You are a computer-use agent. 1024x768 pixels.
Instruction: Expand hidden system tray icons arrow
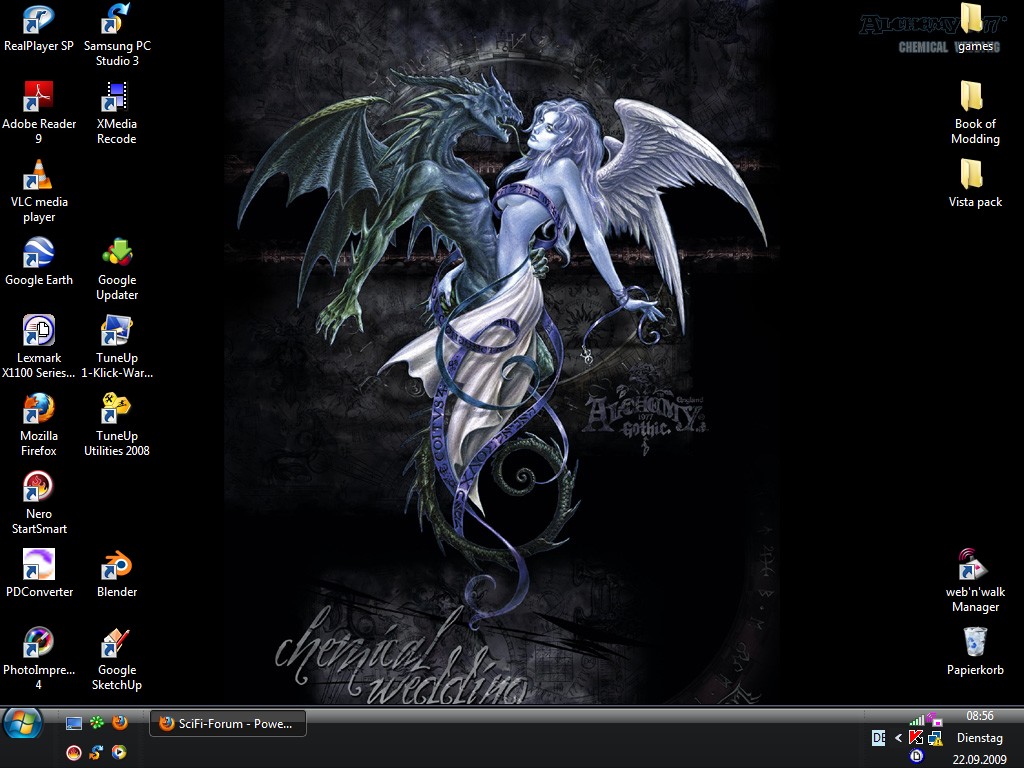898,738
